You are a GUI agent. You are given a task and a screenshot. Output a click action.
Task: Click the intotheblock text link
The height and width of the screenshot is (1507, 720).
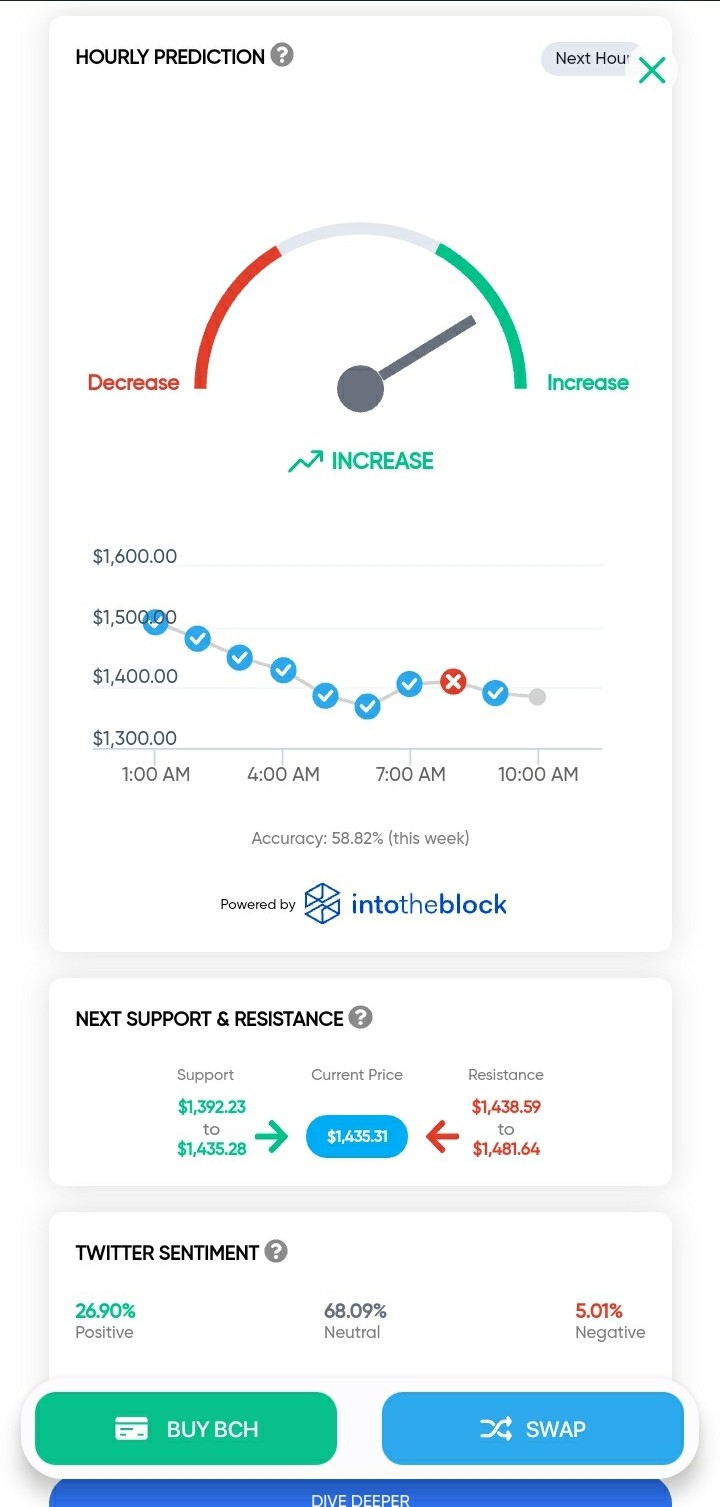(x=429, y=904)
